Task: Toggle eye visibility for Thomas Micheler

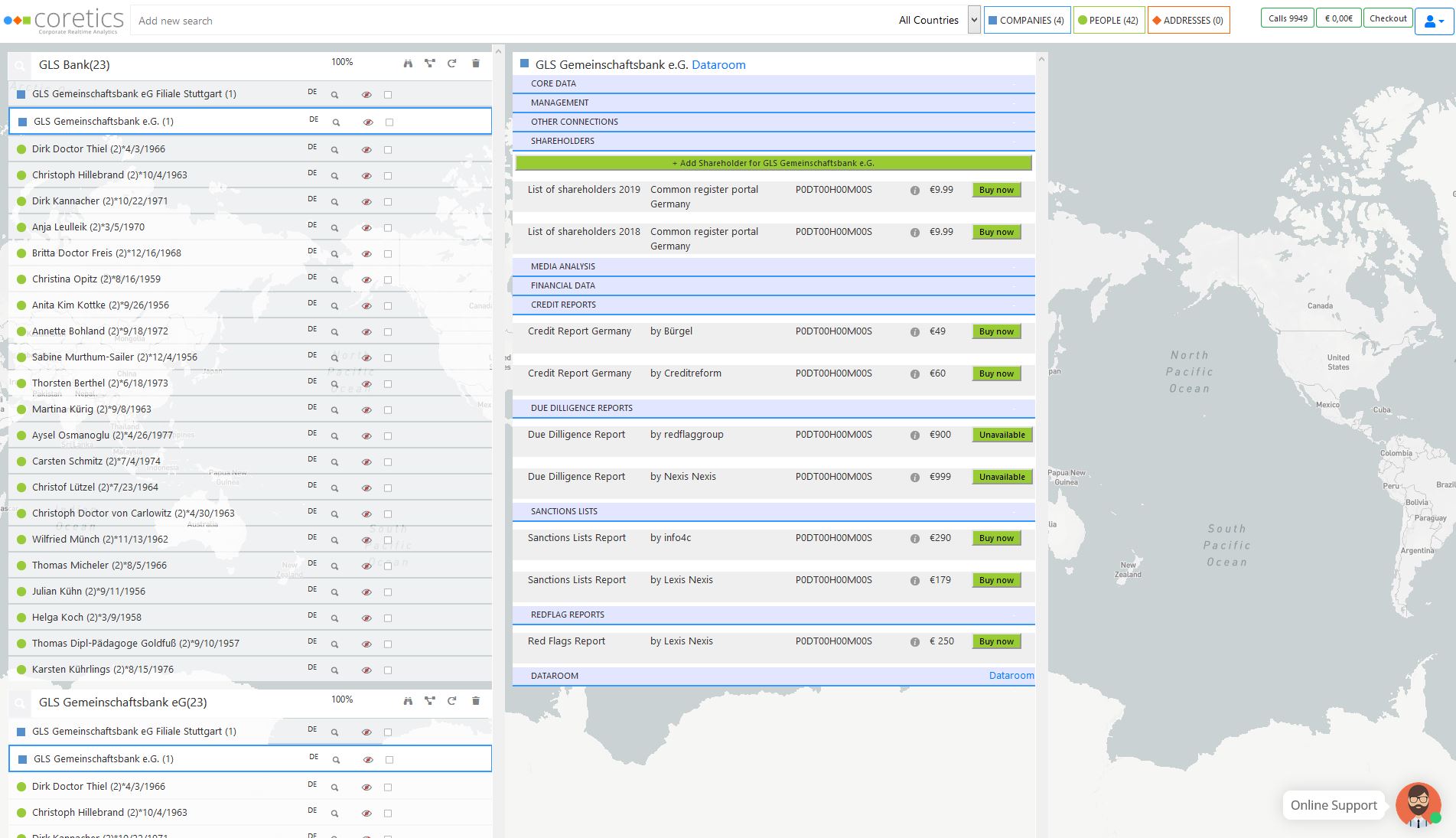Action: [366, 566]
